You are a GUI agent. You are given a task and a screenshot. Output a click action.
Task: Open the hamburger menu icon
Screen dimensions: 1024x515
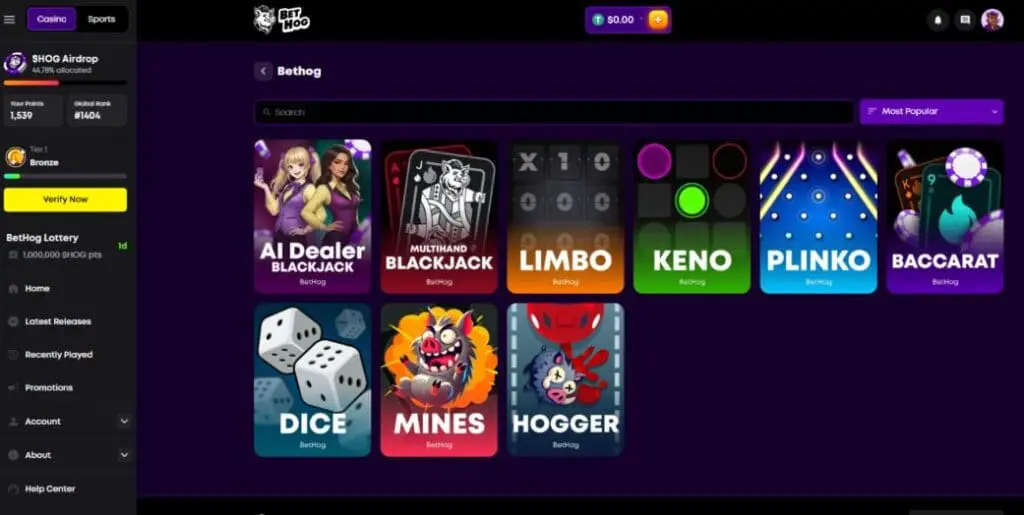(9, 20)
